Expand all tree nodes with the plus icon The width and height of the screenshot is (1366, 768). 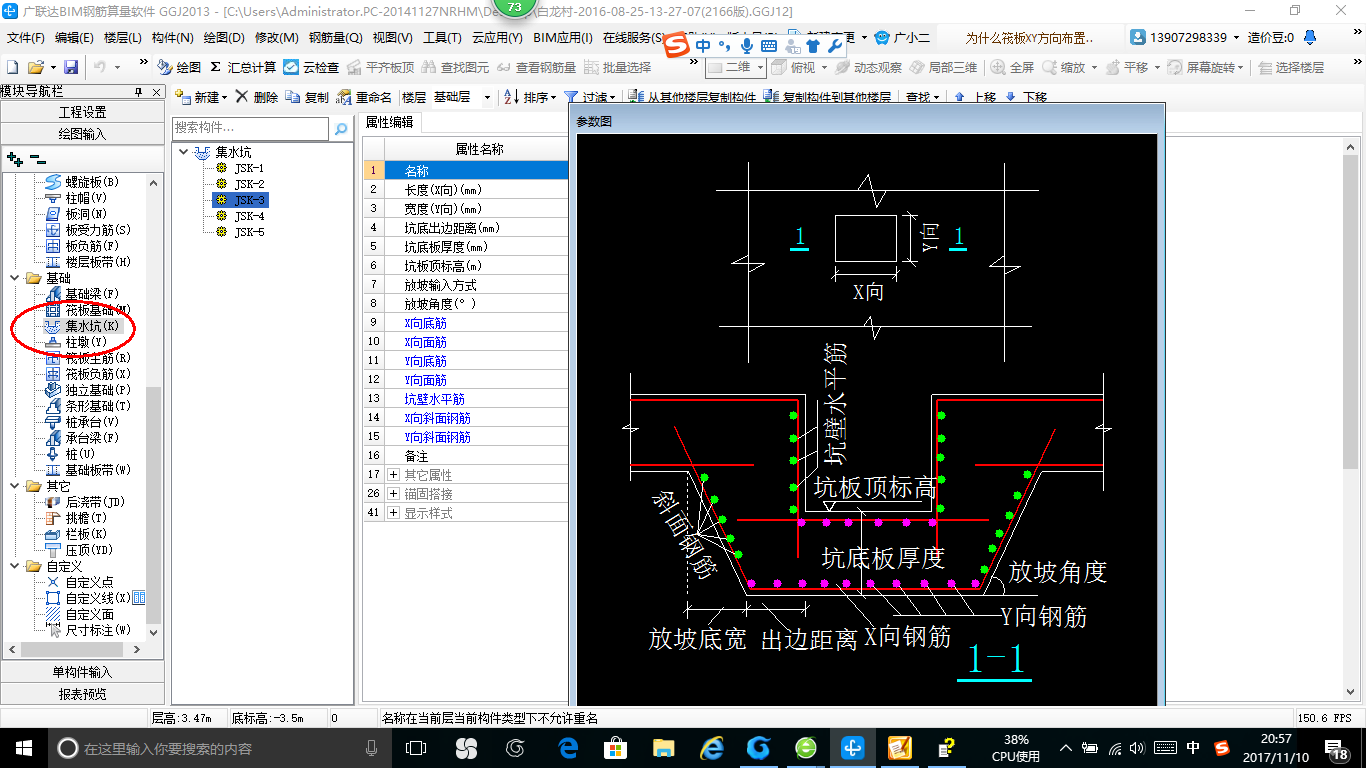pos(14,159)
